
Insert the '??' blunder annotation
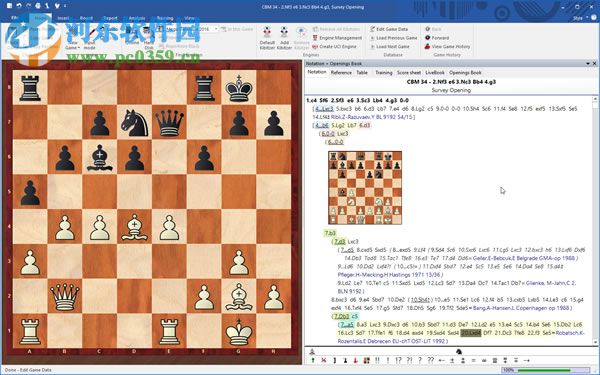click(431, 360)
